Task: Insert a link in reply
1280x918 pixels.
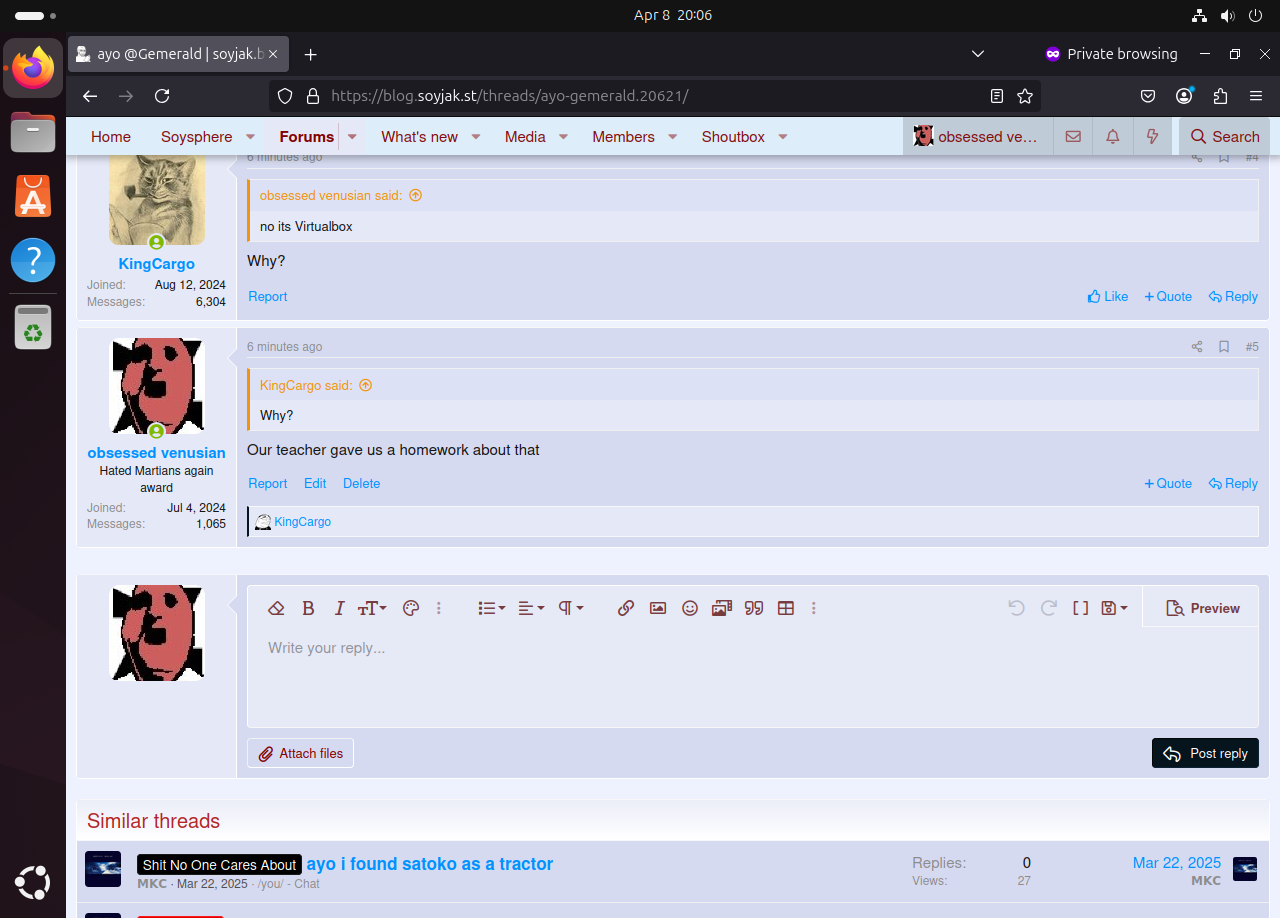Action: (626, 608)
